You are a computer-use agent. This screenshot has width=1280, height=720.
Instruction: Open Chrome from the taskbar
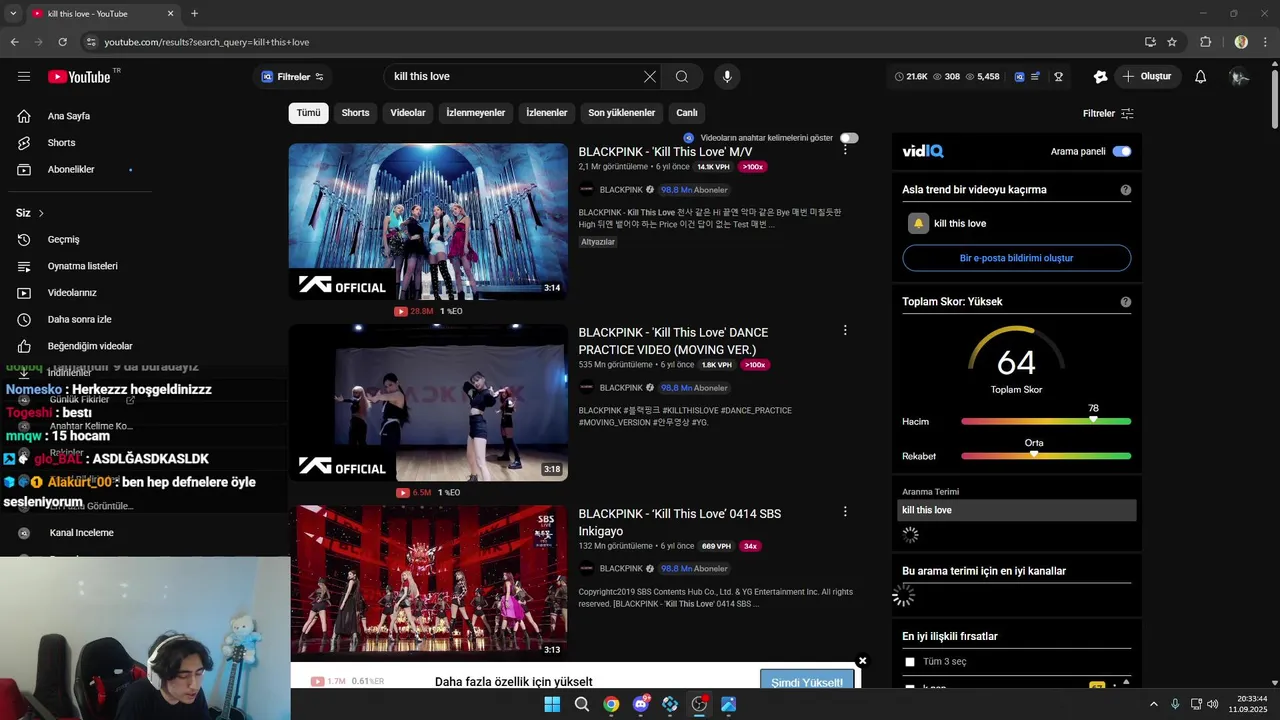pyautogui.click(x=611, y=704)
